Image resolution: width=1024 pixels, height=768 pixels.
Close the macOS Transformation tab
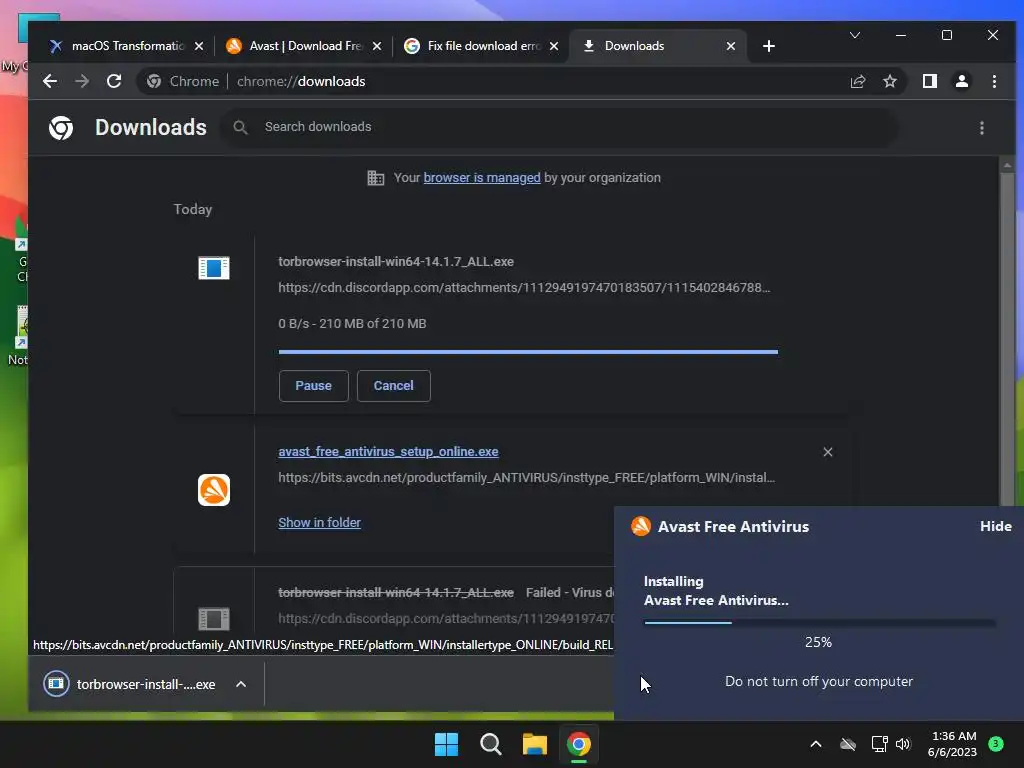click(199, 46)
